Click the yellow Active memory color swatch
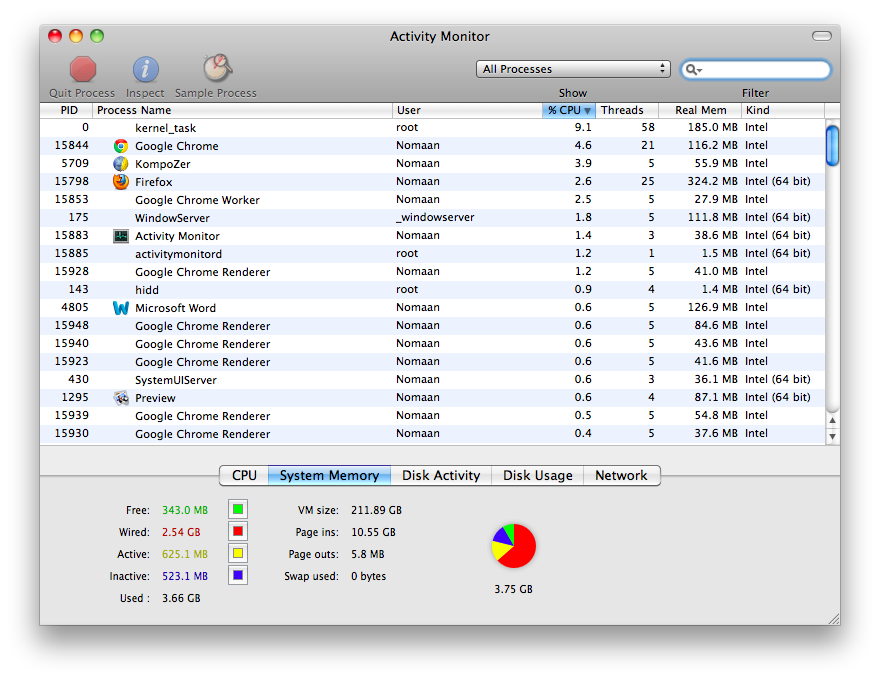 click(238, 553)
